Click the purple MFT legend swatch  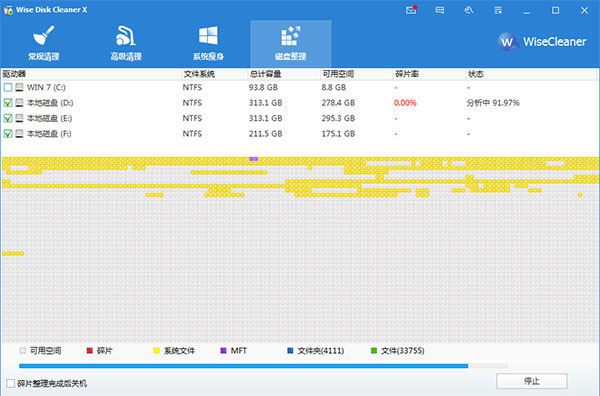point(223,350)
